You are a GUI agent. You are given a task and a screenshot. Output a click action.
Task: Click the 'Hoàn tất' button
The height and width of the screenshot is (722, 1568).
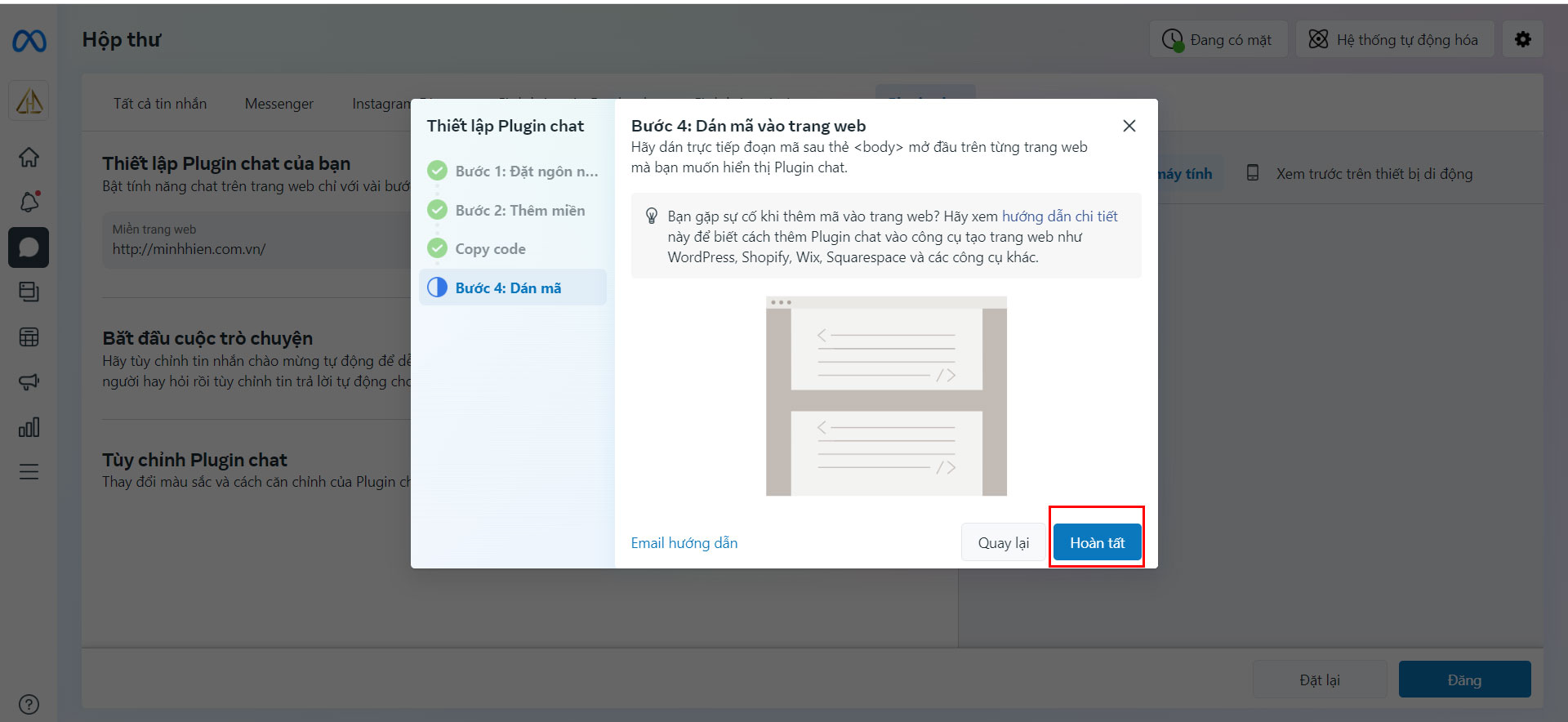[1097, 543]
